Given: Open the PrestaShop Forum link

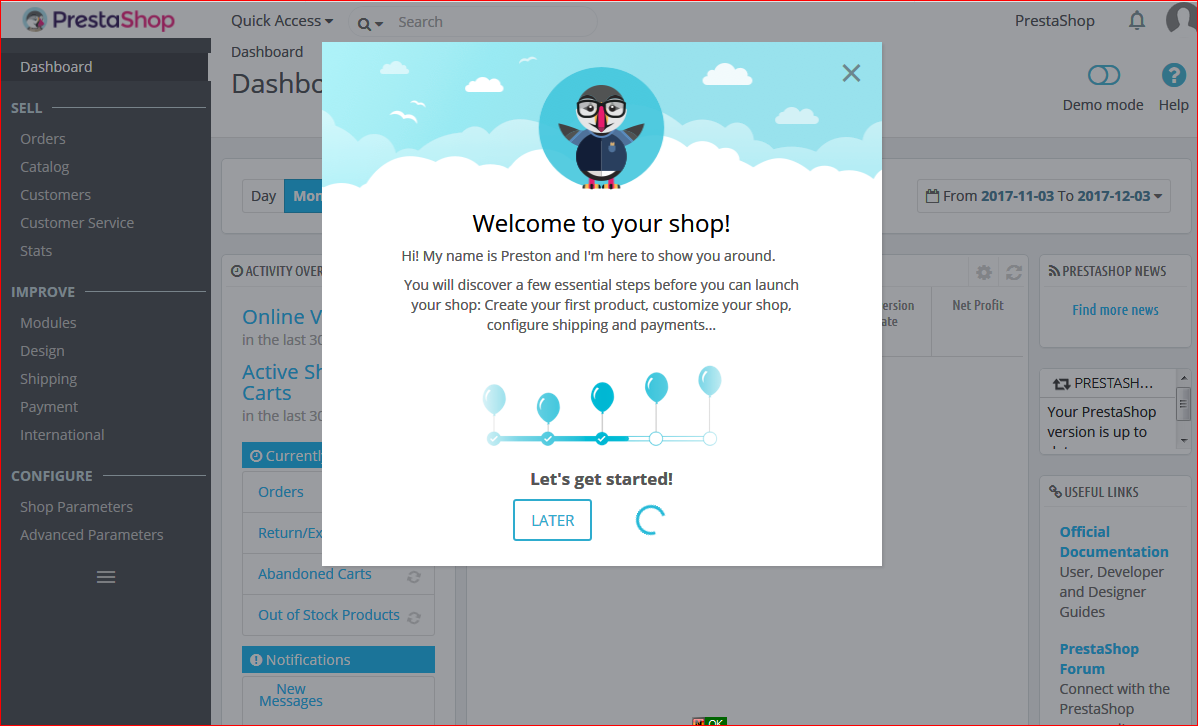Looking at the screenshot, I should pyautogui.click(x=1099, y=659).
